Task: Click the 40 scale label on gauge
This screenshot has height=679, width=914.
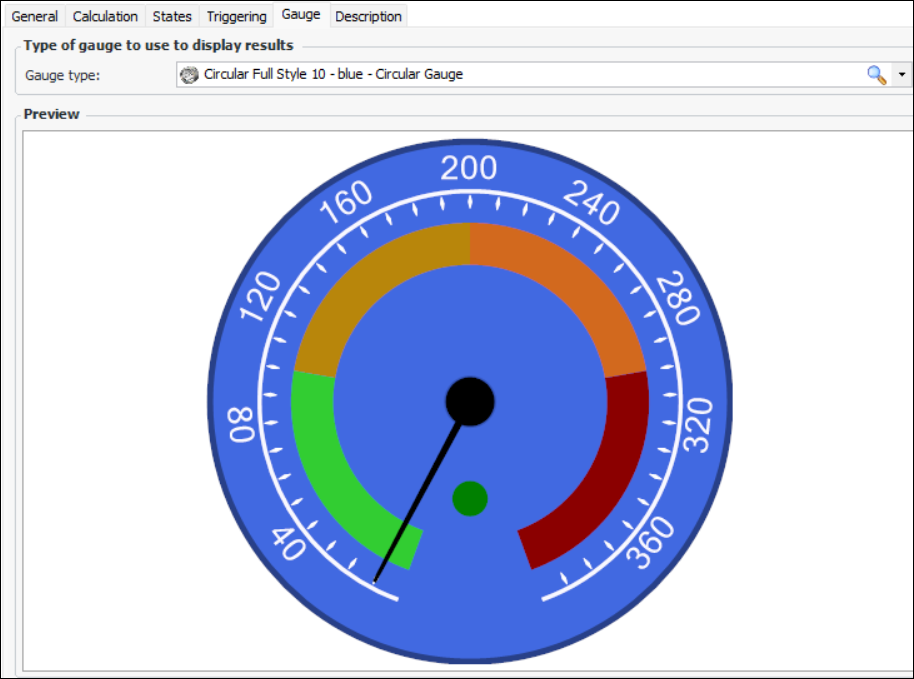Action: (289, 544)
